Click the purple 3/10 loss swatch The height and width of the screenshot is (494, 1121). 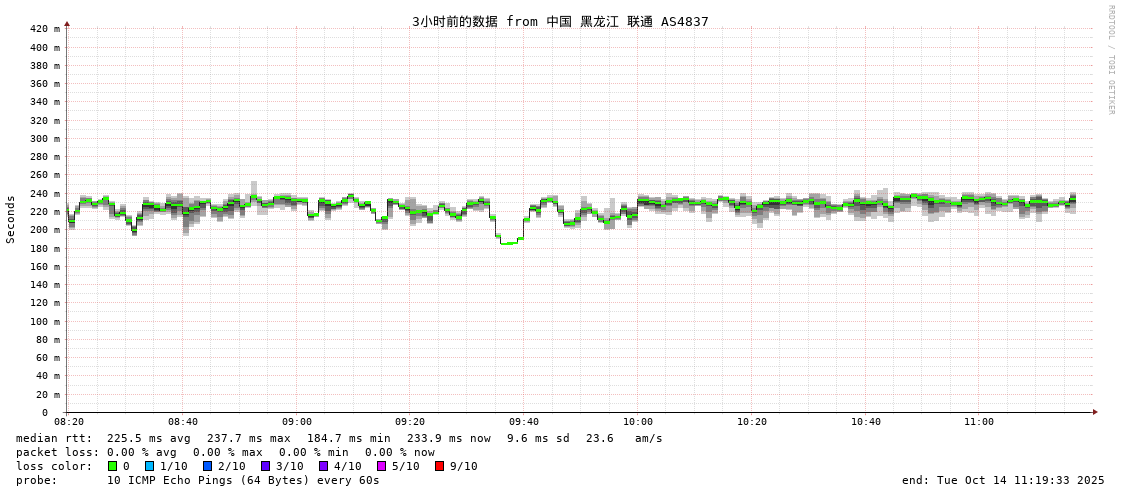tap(265, 466)
